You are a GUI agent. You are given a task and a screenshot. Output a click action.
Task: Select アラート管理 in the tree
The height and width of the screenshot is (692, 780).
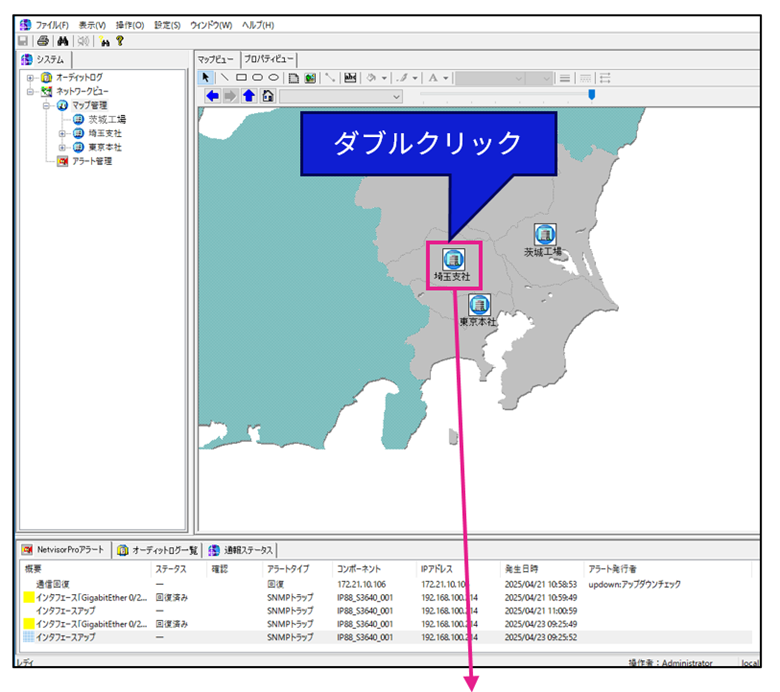(x=90, y=161)
